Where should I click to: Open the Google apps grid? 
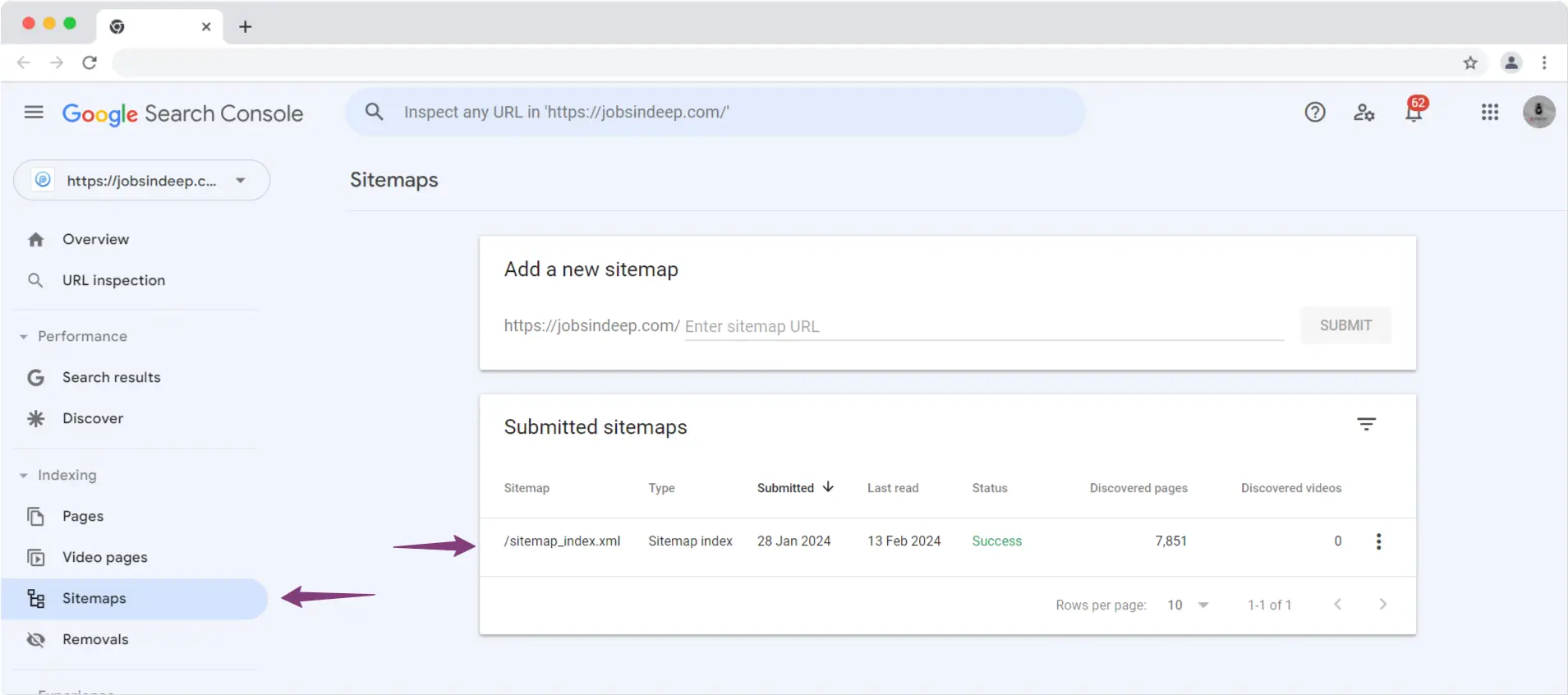(1489, 113)
